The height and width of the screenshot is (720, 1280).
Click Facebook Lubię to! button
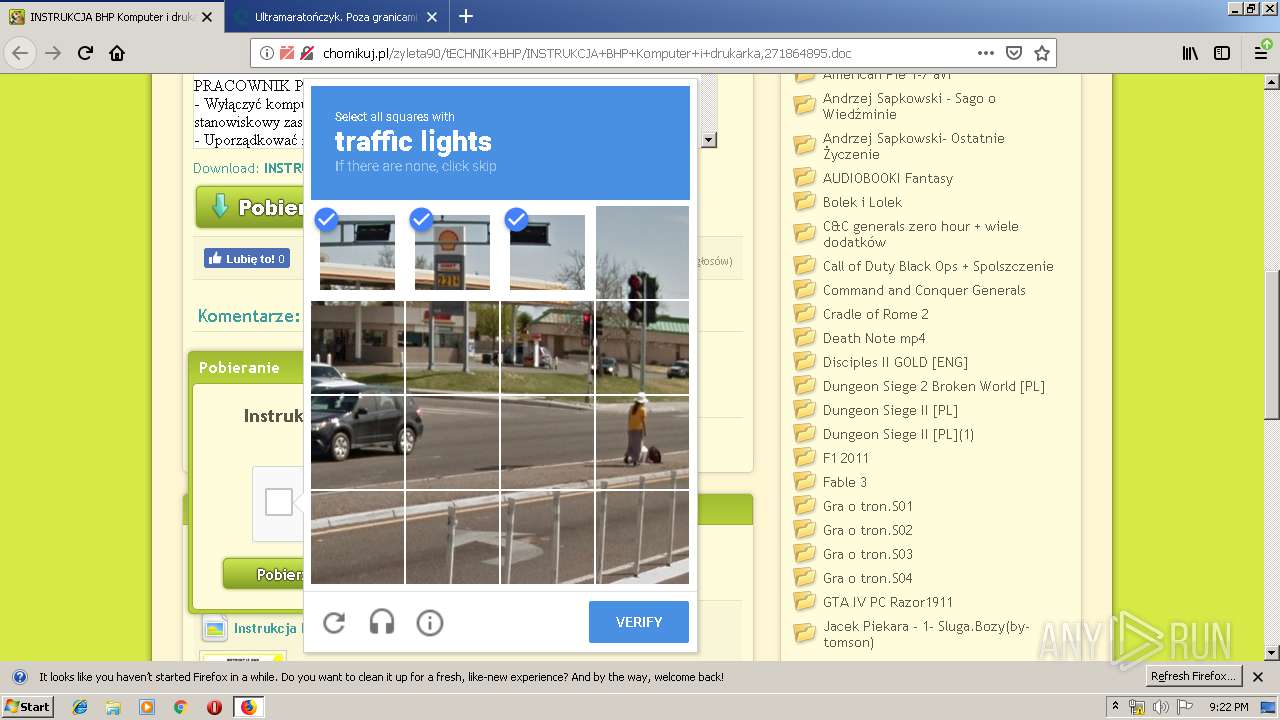point(247,258)
